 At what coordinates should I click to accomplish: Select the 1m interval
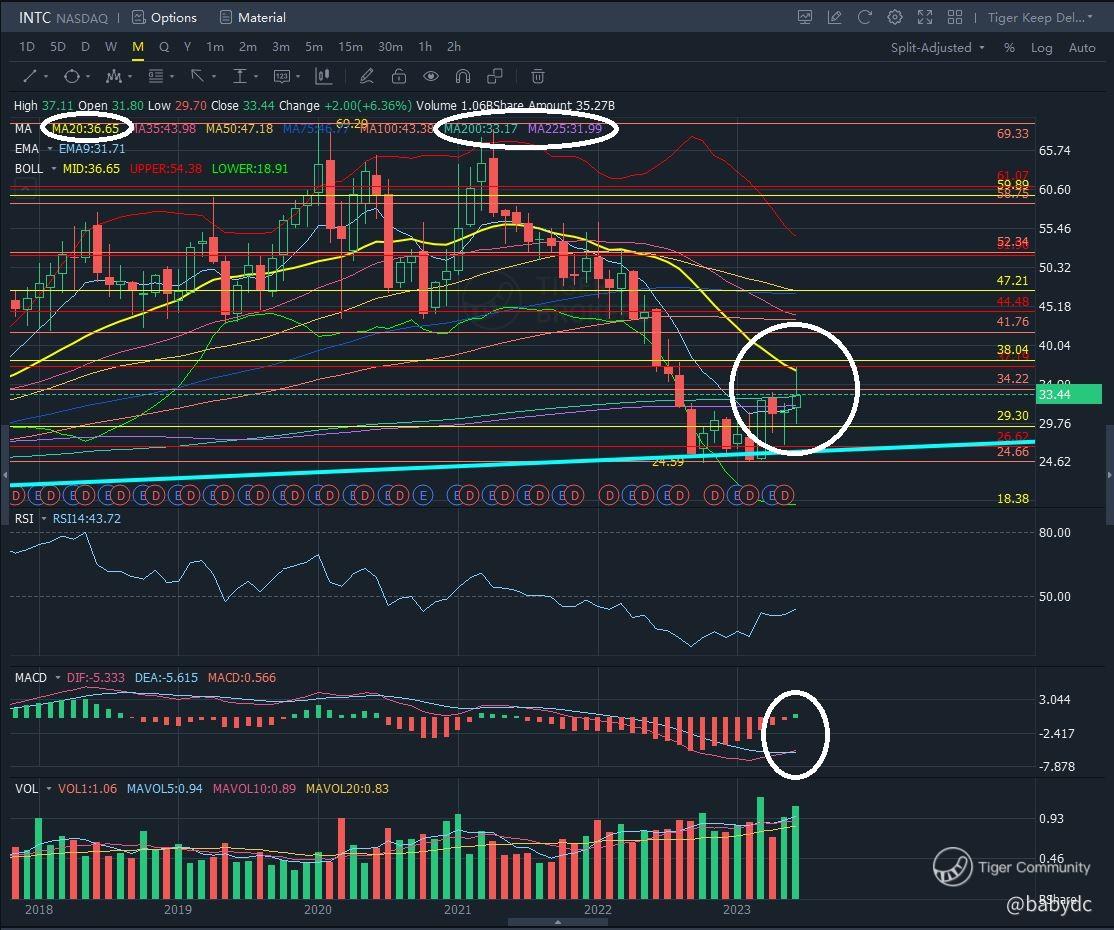(215, 47)
